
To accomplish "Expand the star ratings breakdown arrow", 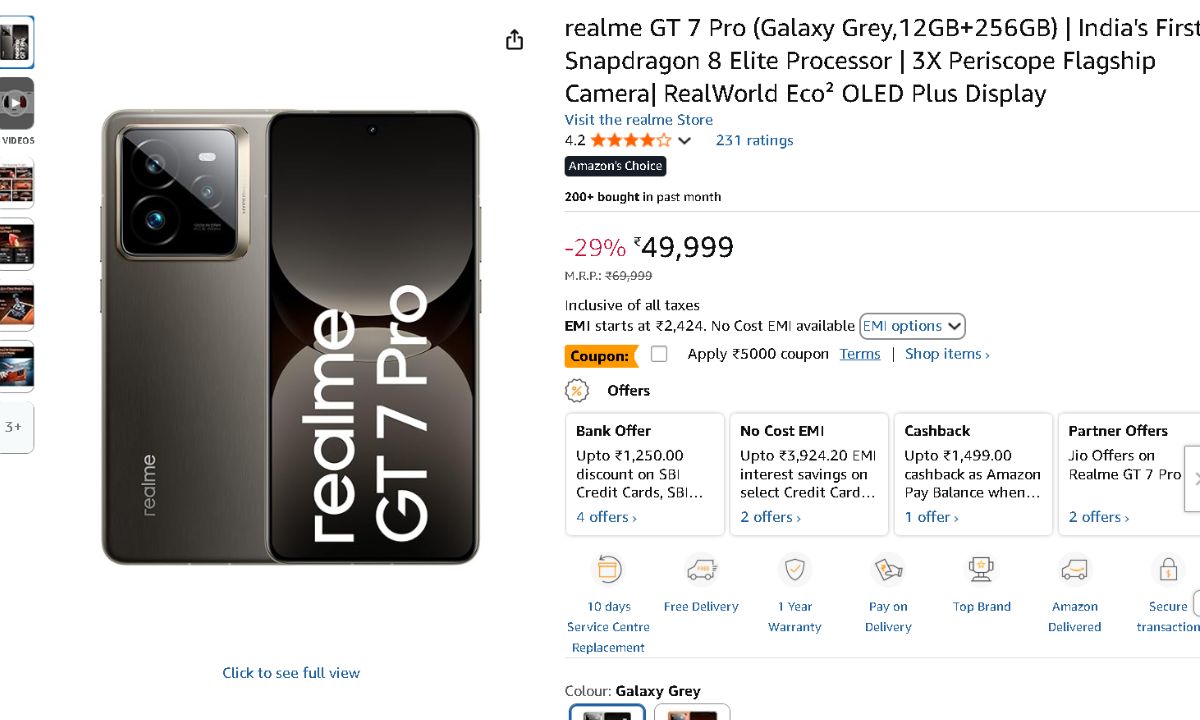I will click(x=685, y=141).
